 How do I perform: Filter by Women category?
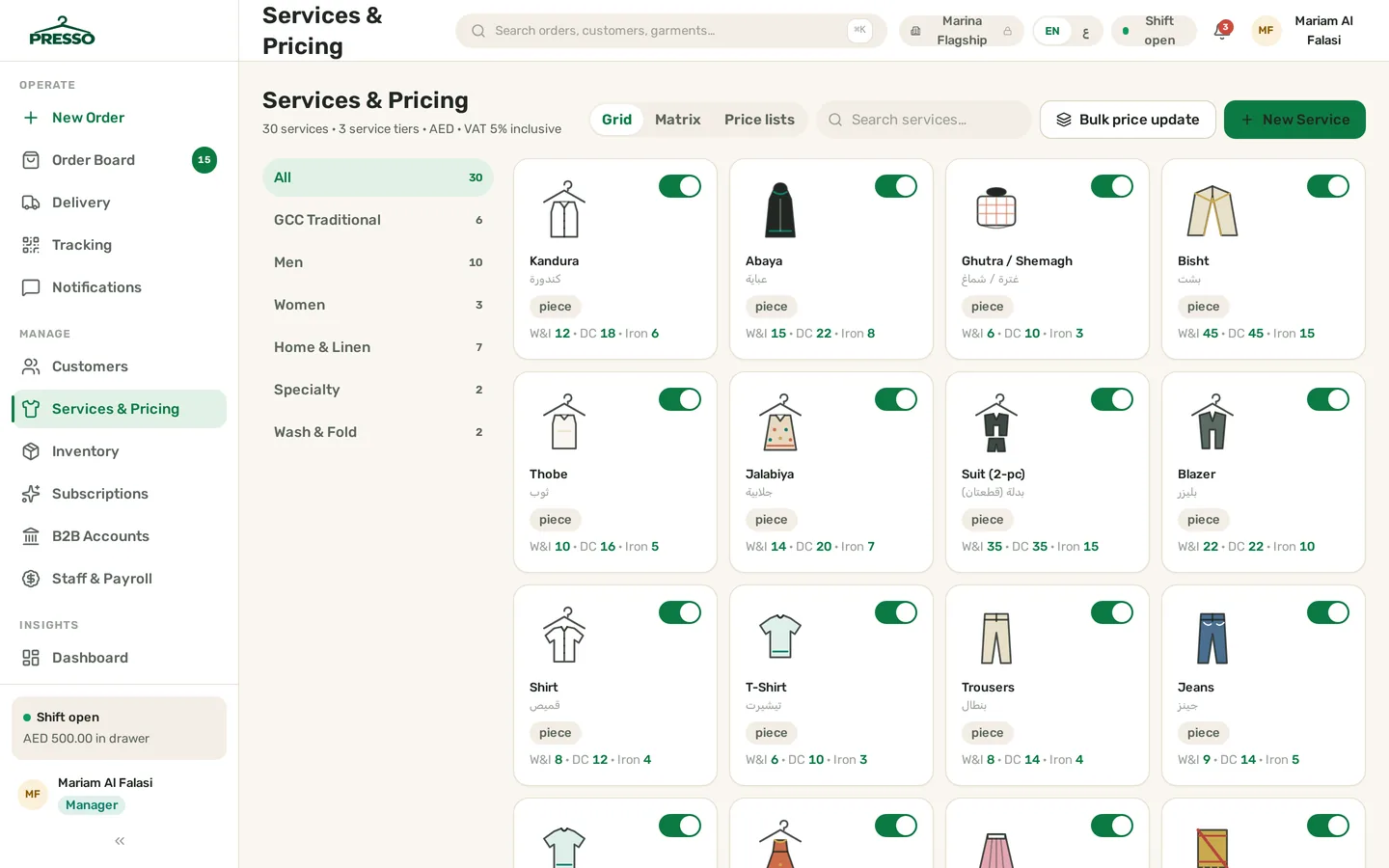click(378, 305)
